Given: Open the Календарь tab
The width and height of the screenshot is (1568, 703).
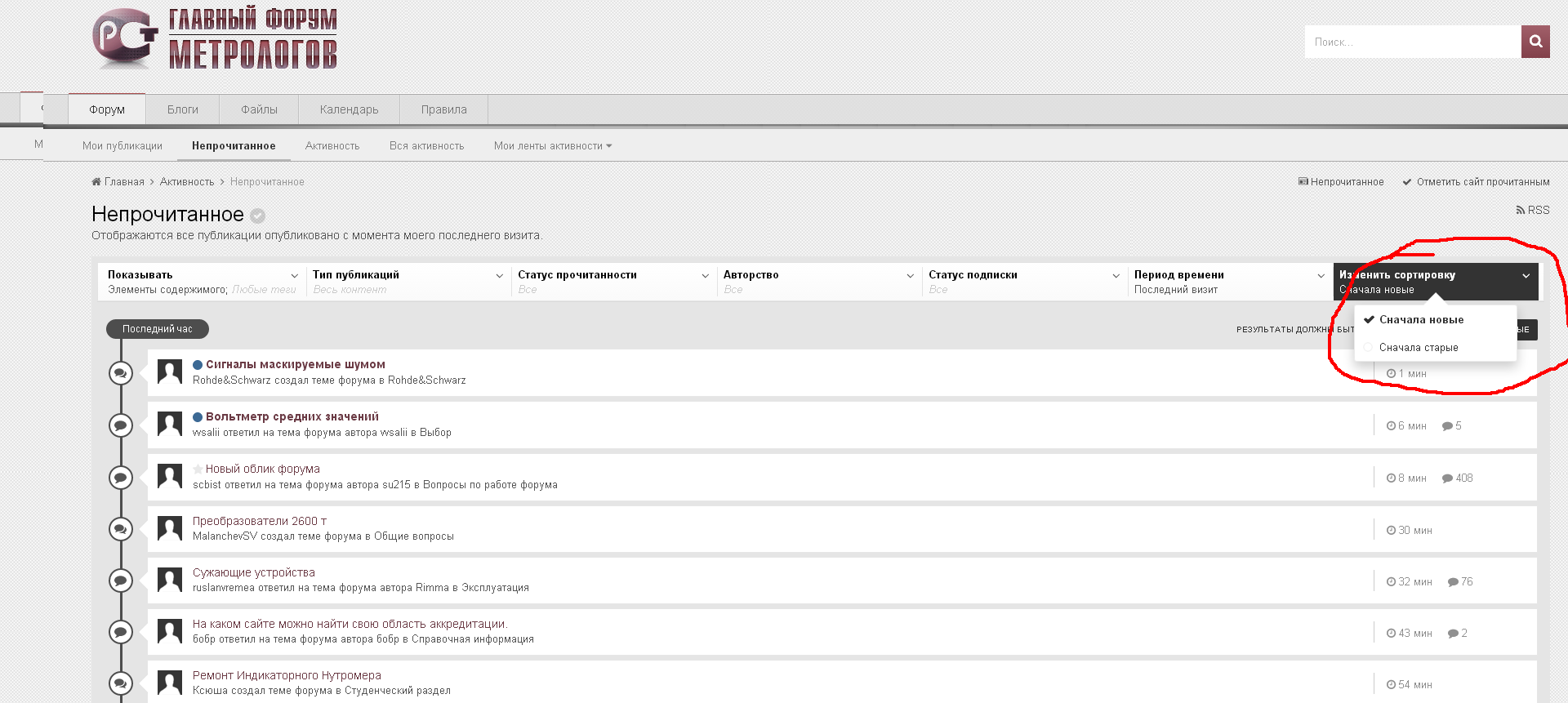Looking at the screenshot, I should click(349, 109).
